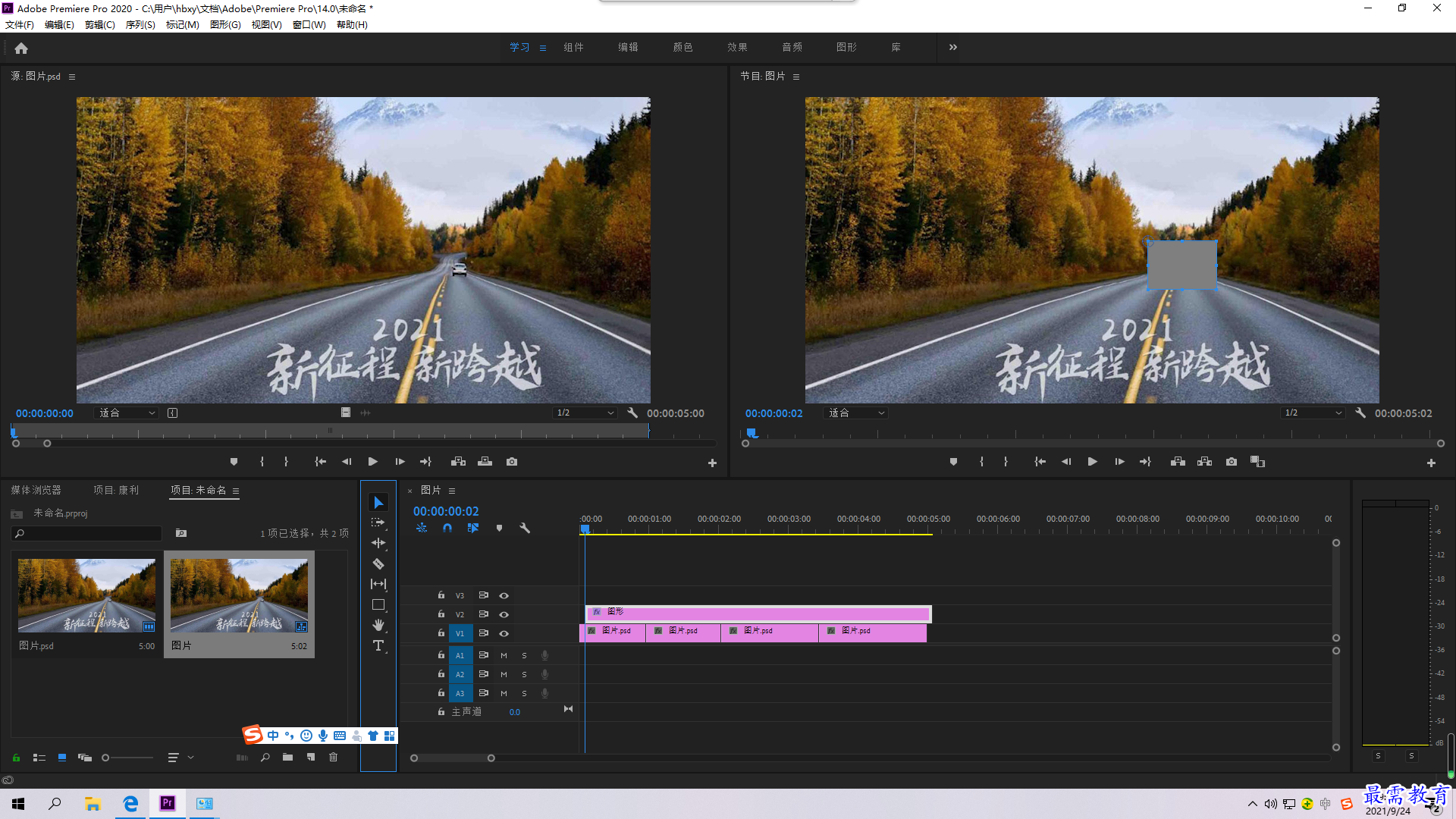This screenshot has height=819, width=1456.
Task: Toggle snap magnet in timeline
Action: [x=447, y=528]
